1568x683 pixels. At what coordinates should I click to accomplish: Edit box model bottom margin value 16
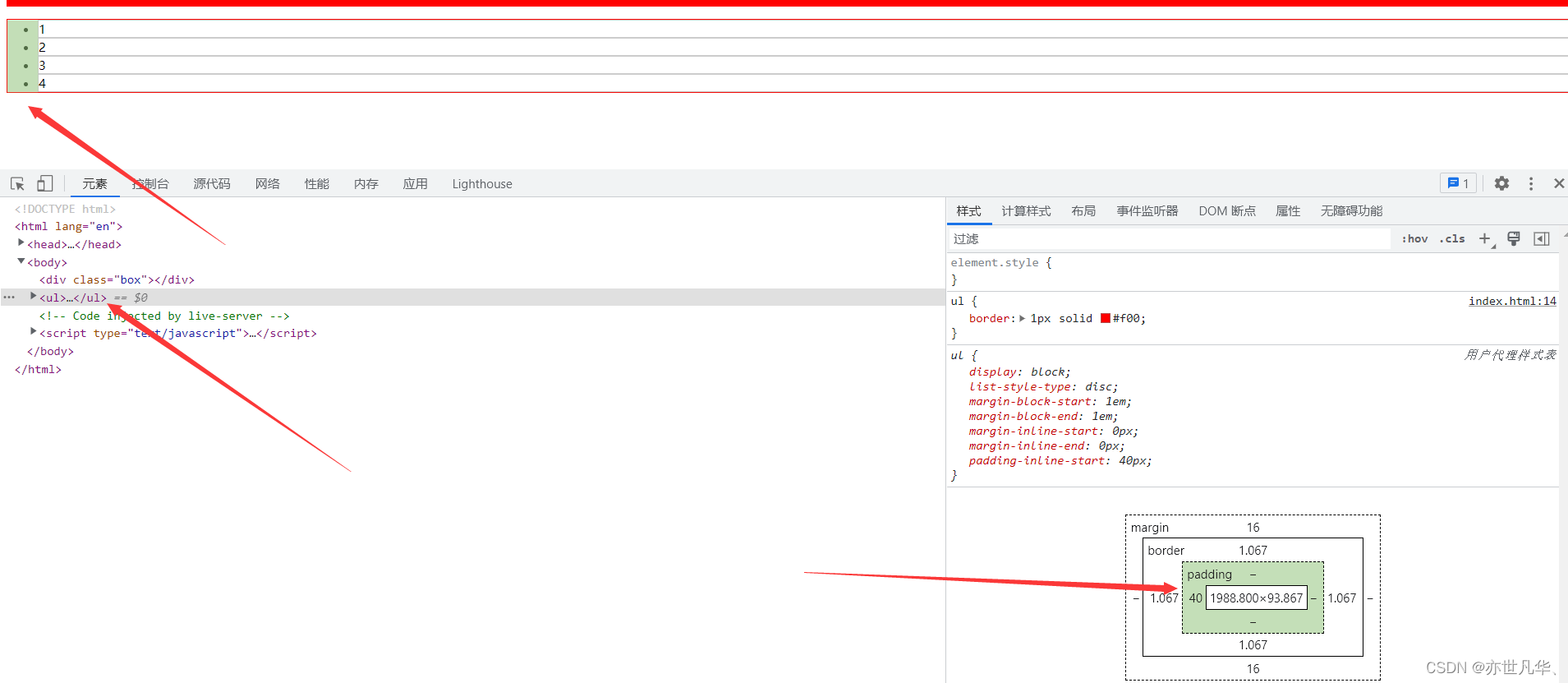(x=1253, y=669)
